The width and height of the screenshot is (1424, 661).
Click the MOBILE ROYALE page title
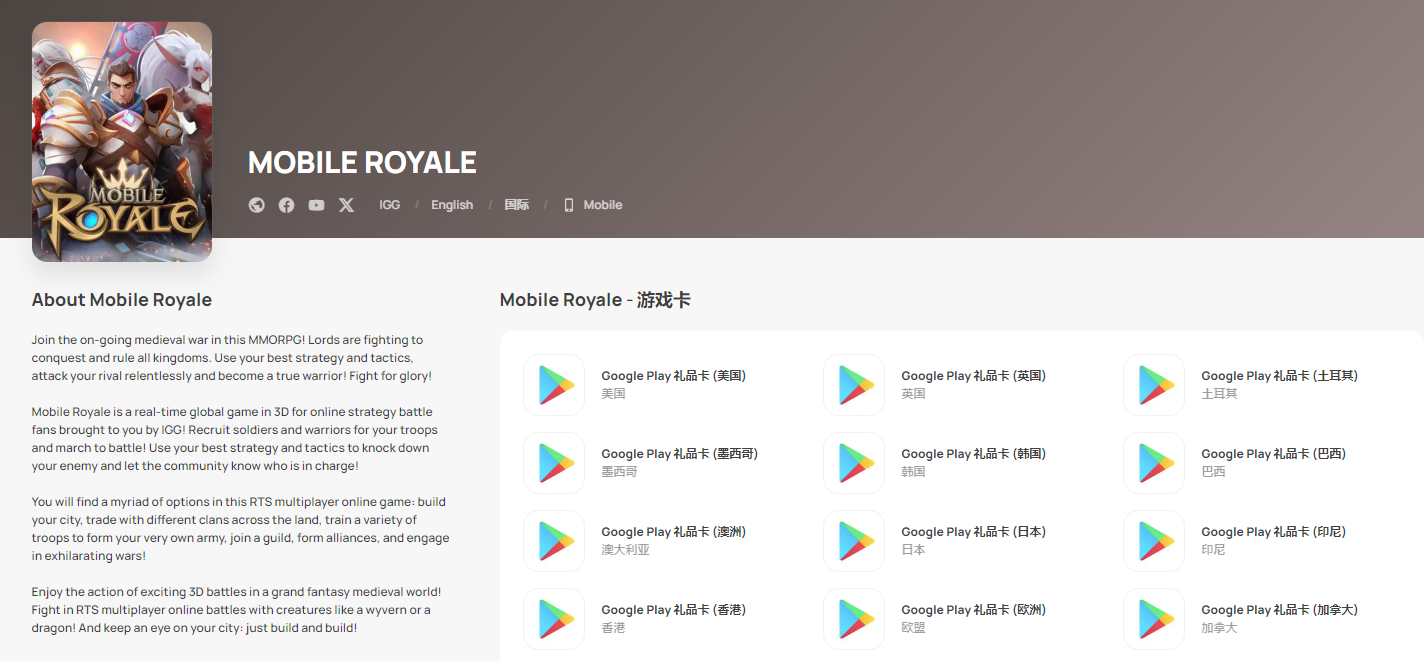362,162
